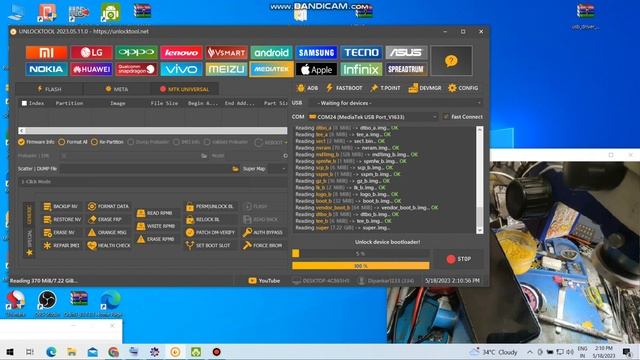Screen dimensions: 640x360
Task: Select the Nokia brand tile
Action: (x=46, y=69)
